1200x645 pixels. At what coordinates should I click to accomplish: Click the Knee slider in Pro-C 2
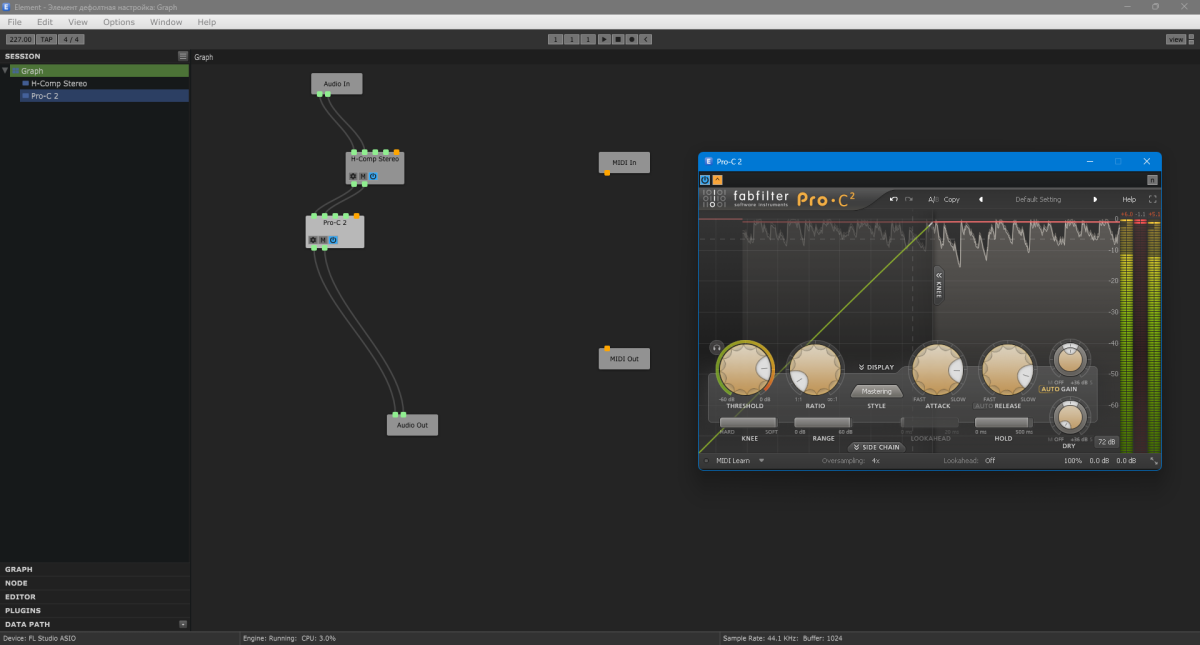pos(749,423)
